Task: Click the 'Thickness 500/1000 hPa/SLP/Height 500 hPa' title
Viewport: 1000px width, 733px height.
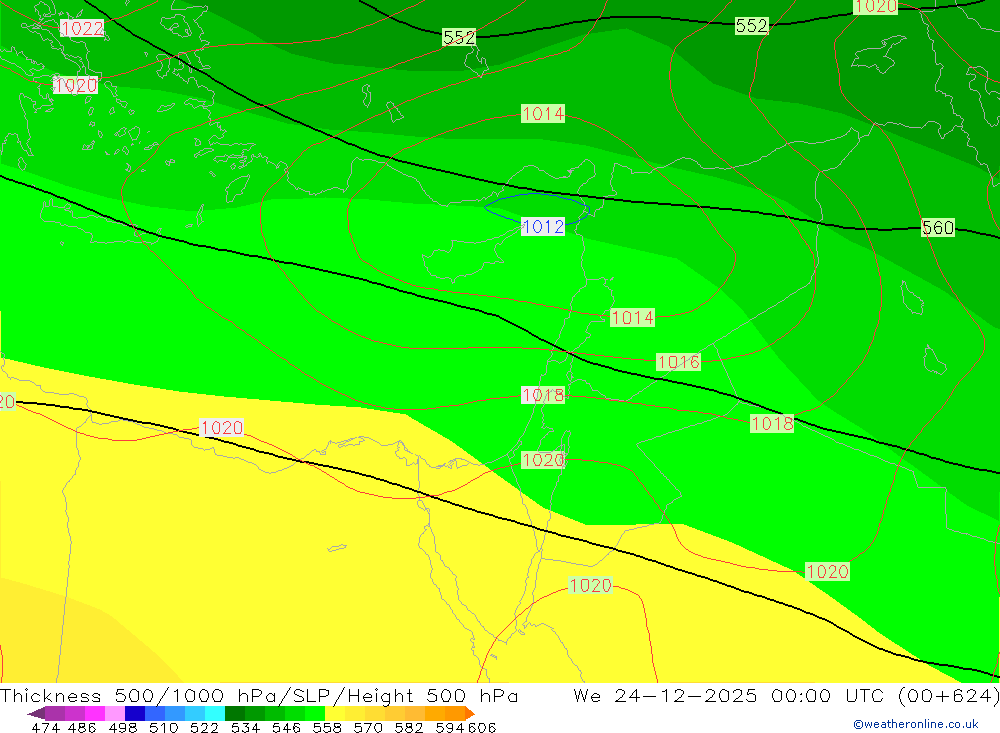Action: click(259, 695)
